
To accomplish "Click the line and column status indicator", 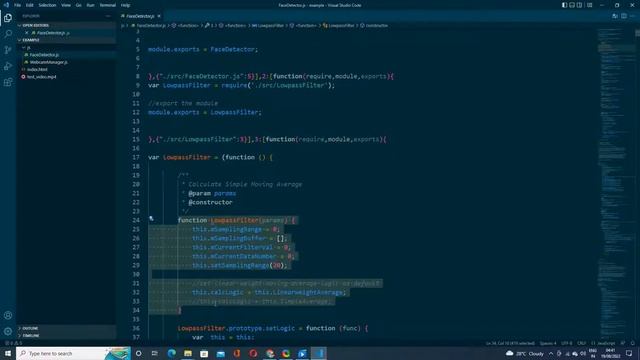I will (510, 343).
